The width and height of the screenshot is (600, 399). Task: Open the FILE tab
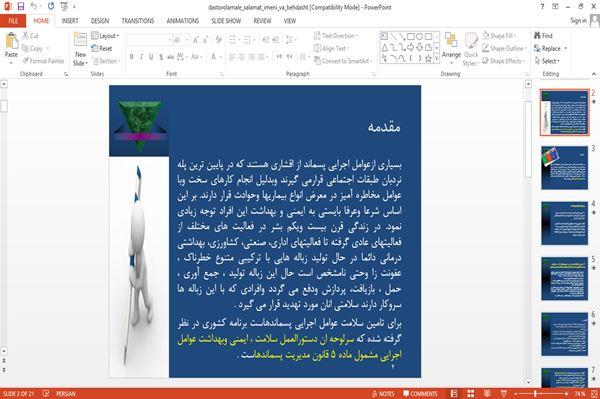pyautogui.click(x=13, y=21)
